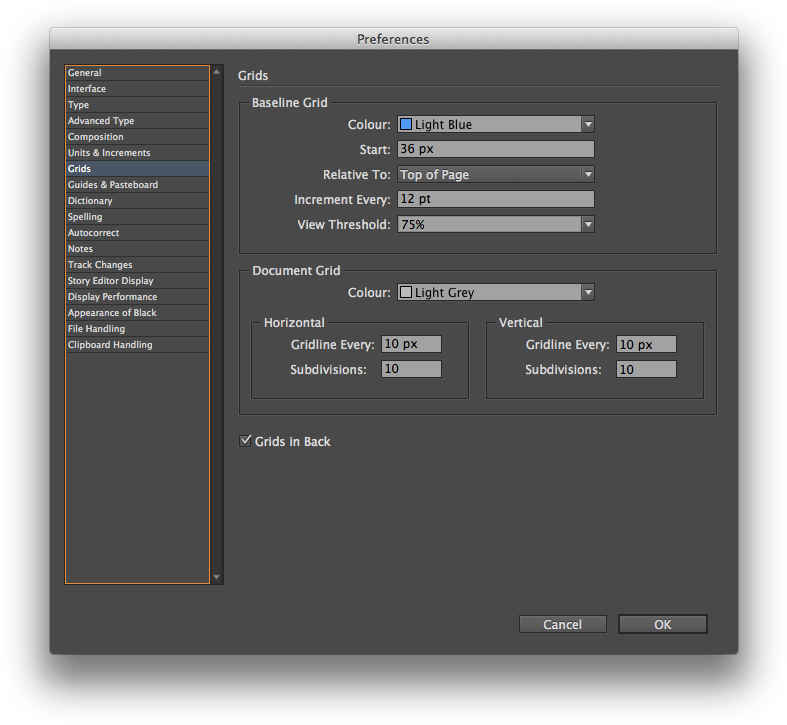The width and height of the screenshot is (787, 725).
Task: Toggle the Grids in Back checkbox
Action: click(246, 441)
